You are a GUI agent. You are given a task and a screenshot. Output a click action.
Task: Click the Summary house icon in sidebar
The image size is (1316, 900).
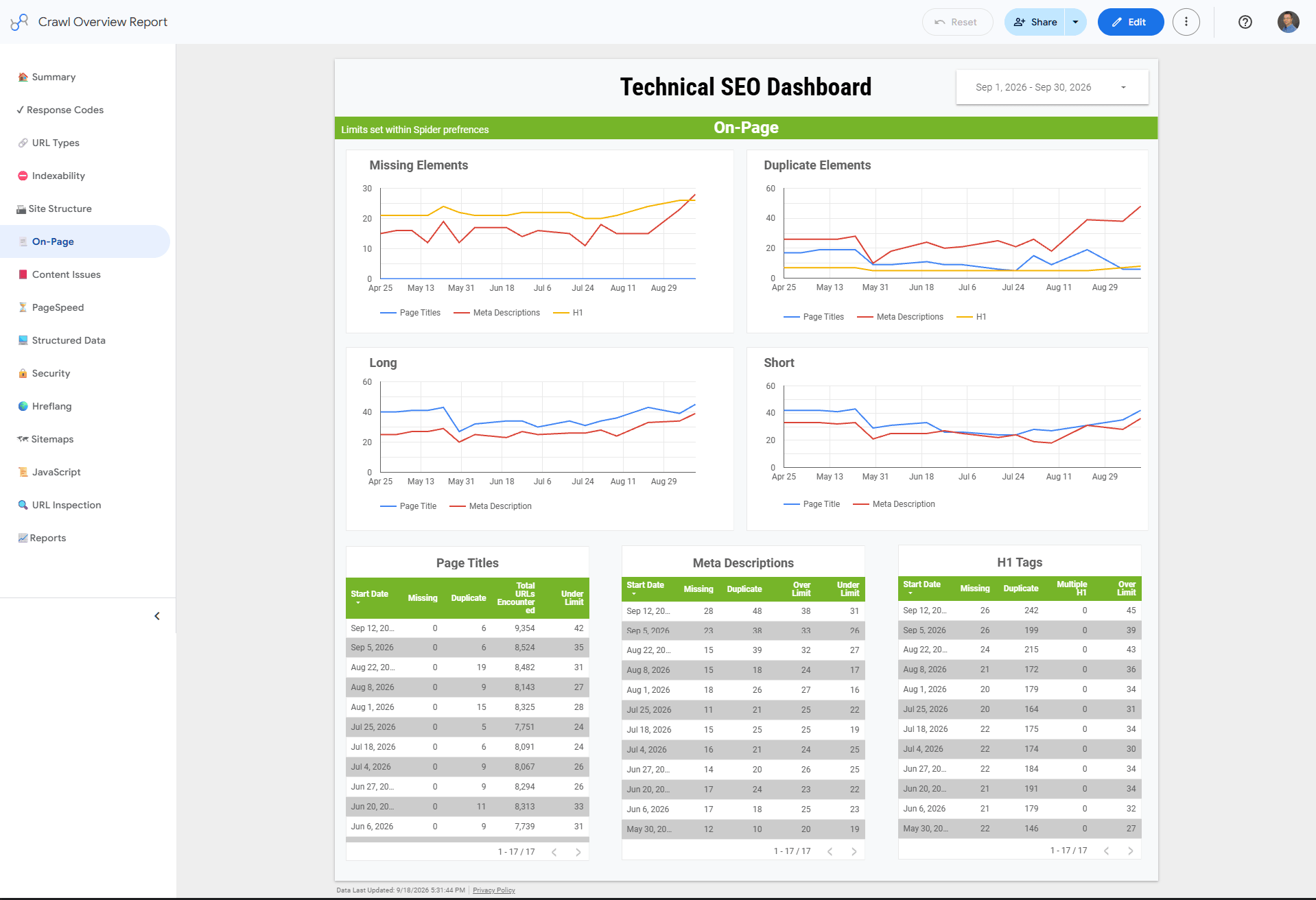coord(23,77)
